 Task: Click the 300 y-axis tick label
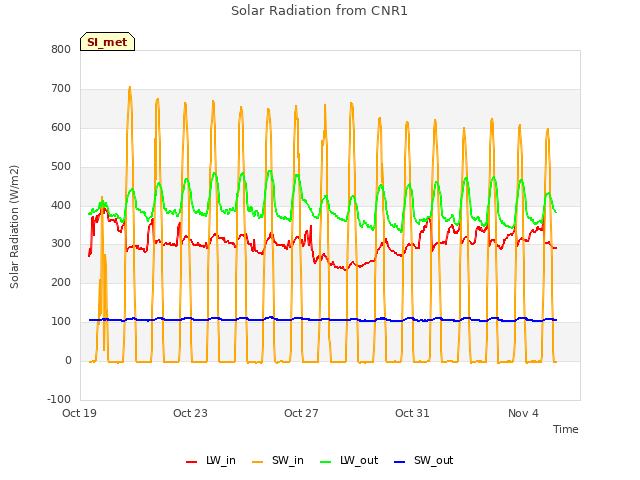coord(61,244)
